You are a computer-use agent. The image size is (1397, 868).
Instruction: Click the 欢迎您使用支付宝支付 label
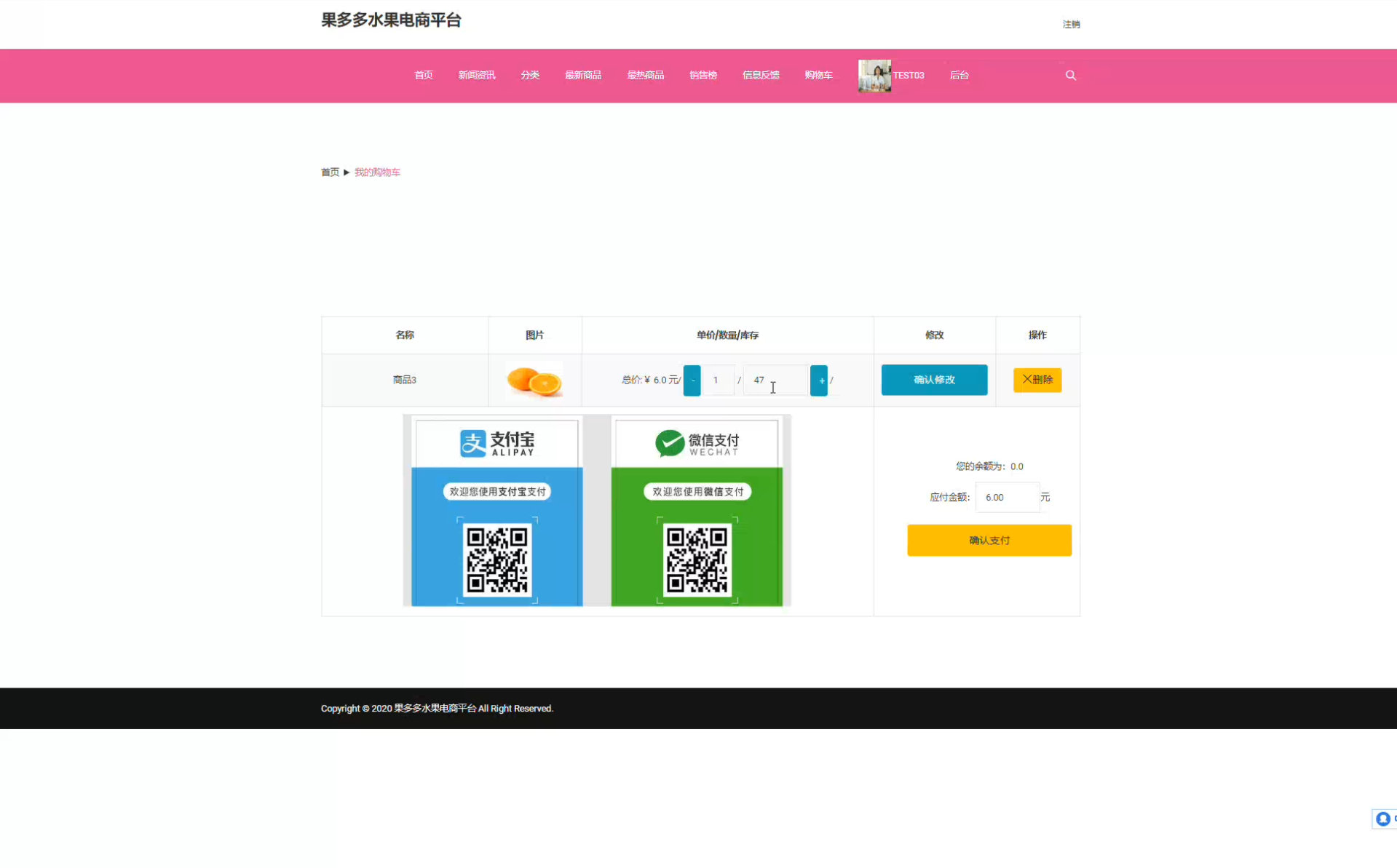pos(497,492)
